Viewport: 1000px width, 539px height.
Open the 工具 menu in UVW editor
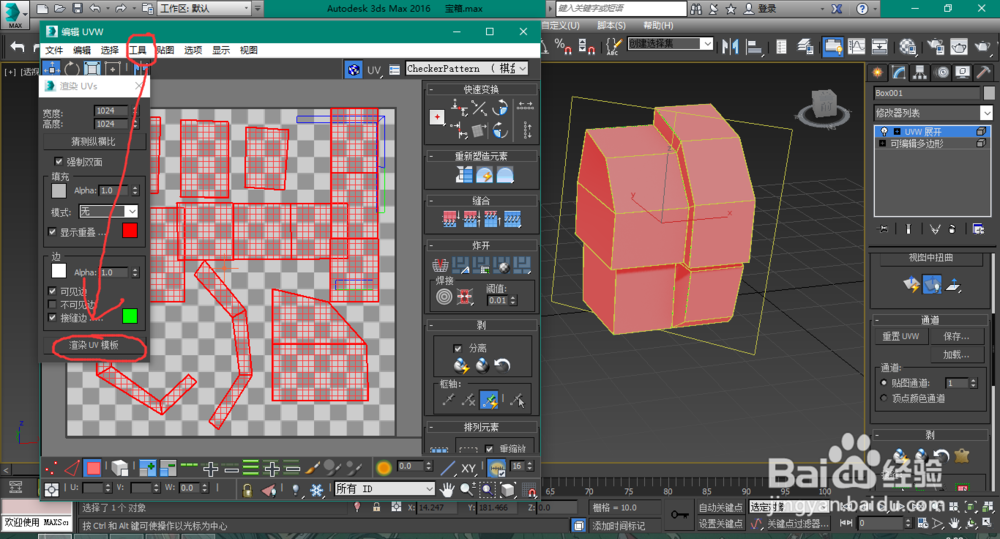pyautogui.click(x=138, y=50)
